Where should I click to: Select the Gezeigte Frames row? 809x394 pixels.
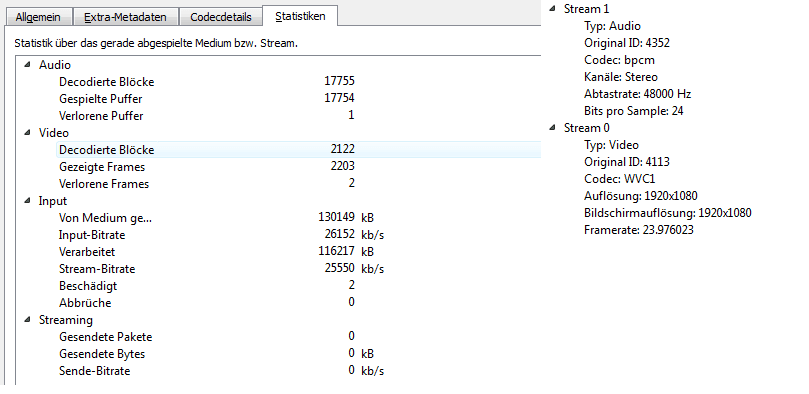tap(298, 167)
